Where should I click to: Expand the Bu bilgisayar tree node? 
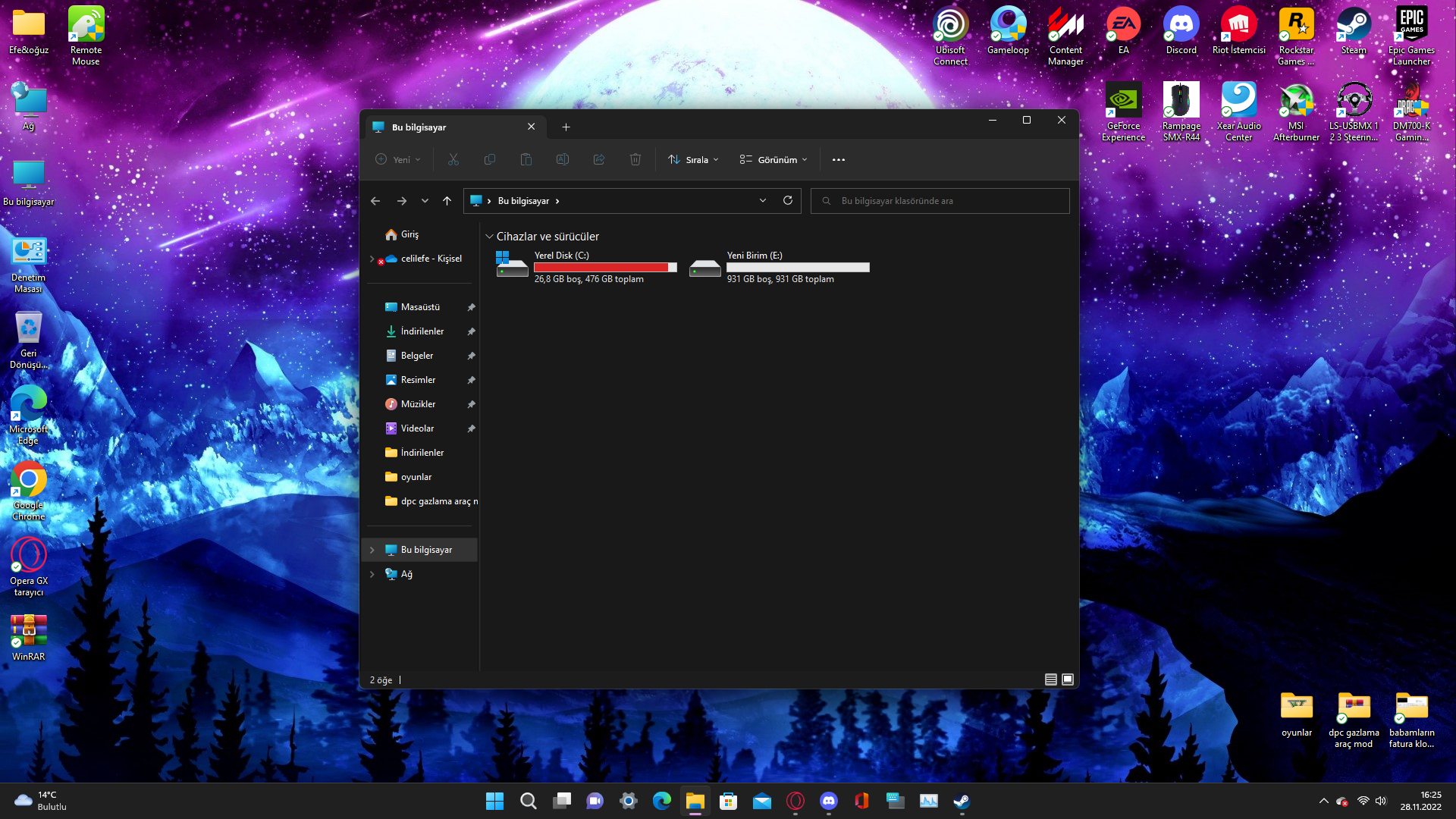(372, 550)
